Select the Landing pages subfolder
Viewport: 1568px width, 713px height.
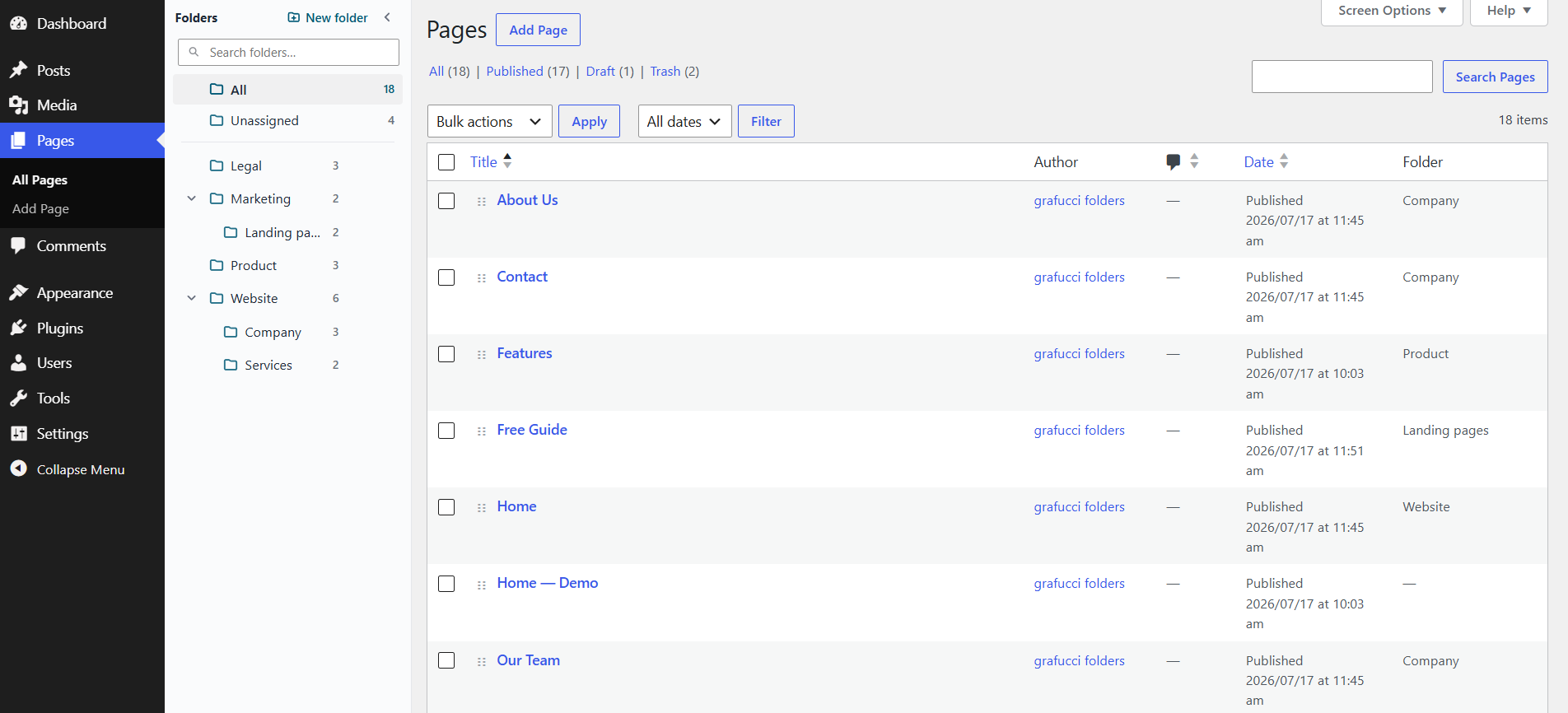pyautogui.click(x=282, y=232)
